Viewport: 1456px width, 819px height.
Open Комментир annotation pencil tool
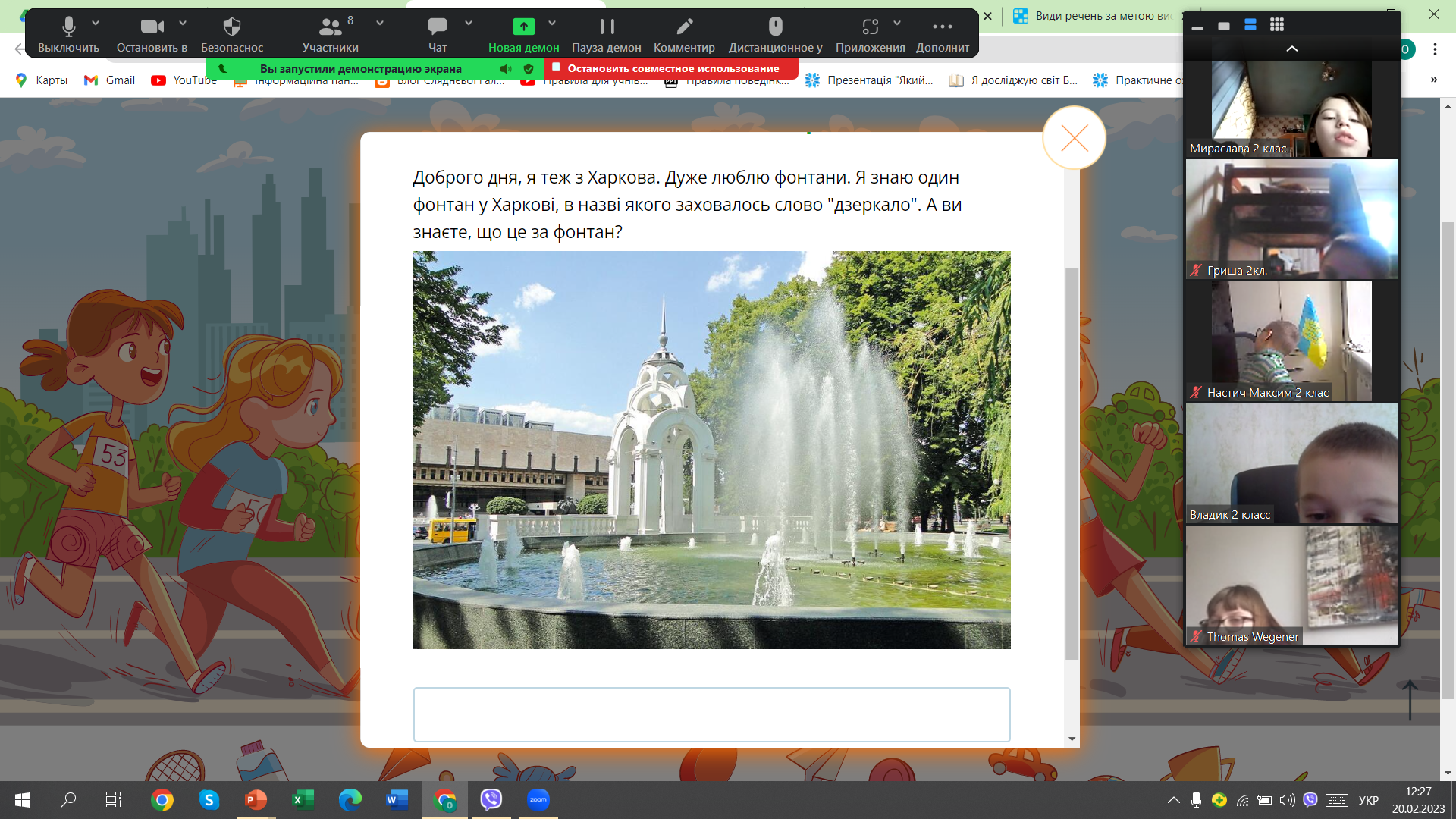point(684,34)
